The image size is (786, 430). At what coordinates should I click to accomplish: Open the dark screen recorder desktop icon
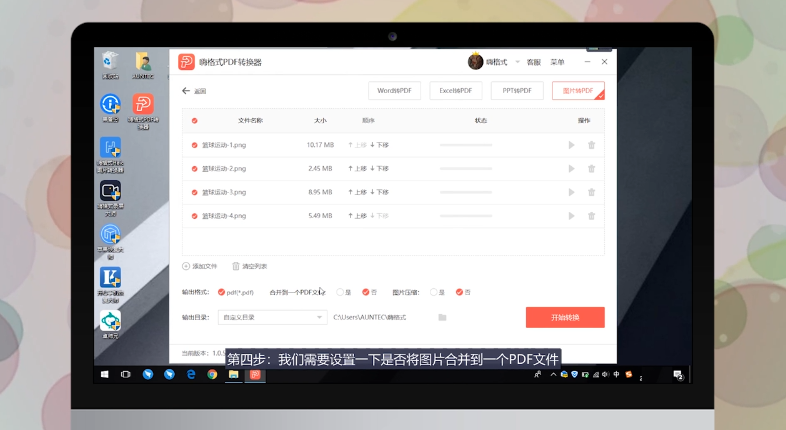click(111, 197)
